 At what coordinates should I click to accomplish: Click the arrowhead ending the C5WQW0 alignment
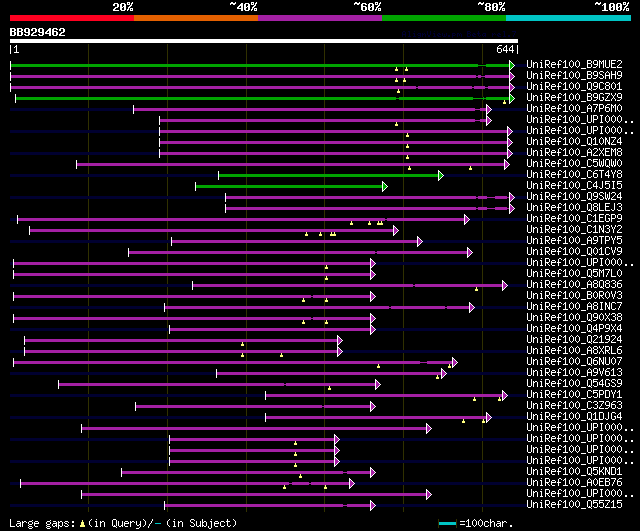[507, 164]
